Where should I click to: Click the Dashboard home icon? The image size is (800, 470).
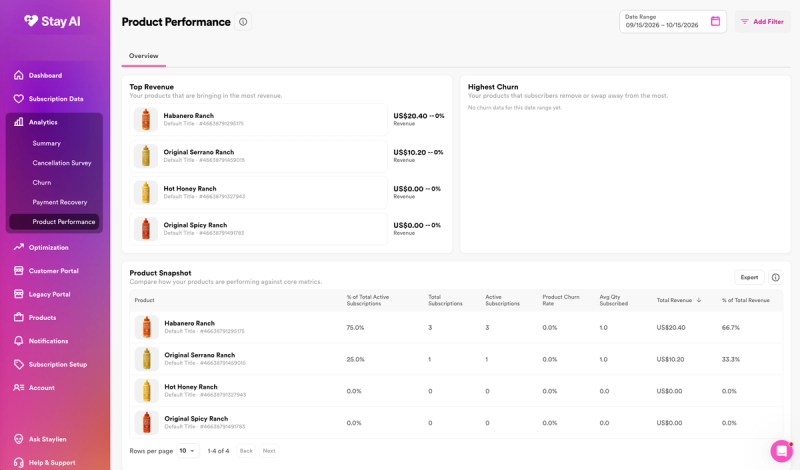pos(18,76)
